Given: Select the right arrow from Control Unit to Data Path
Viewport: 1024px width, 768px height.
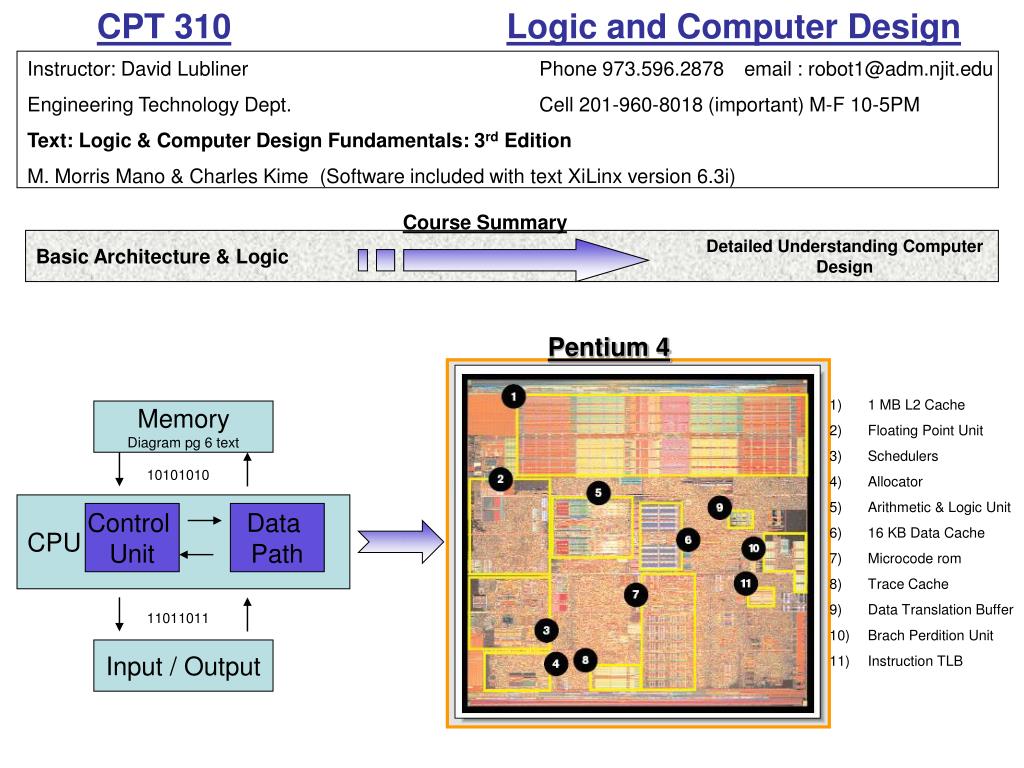Looking at the screenshot, I should (x=204, y=520).
